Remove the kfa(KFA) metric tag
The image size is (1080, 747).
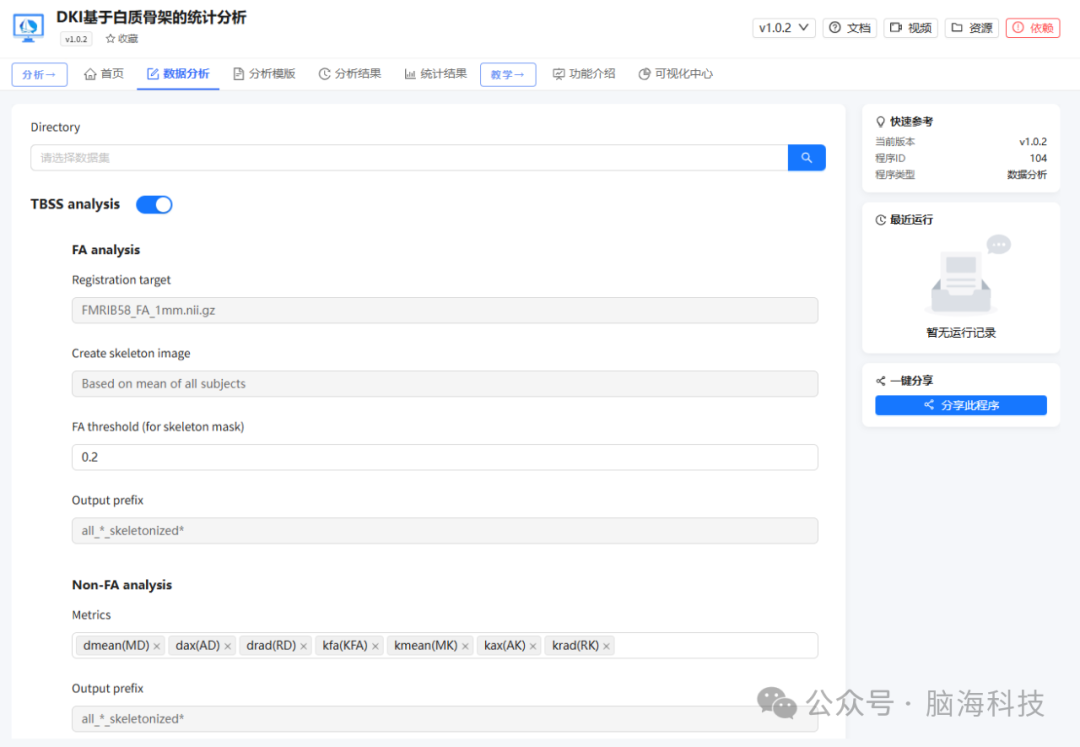pyautogui.click(x=375, y=646)
